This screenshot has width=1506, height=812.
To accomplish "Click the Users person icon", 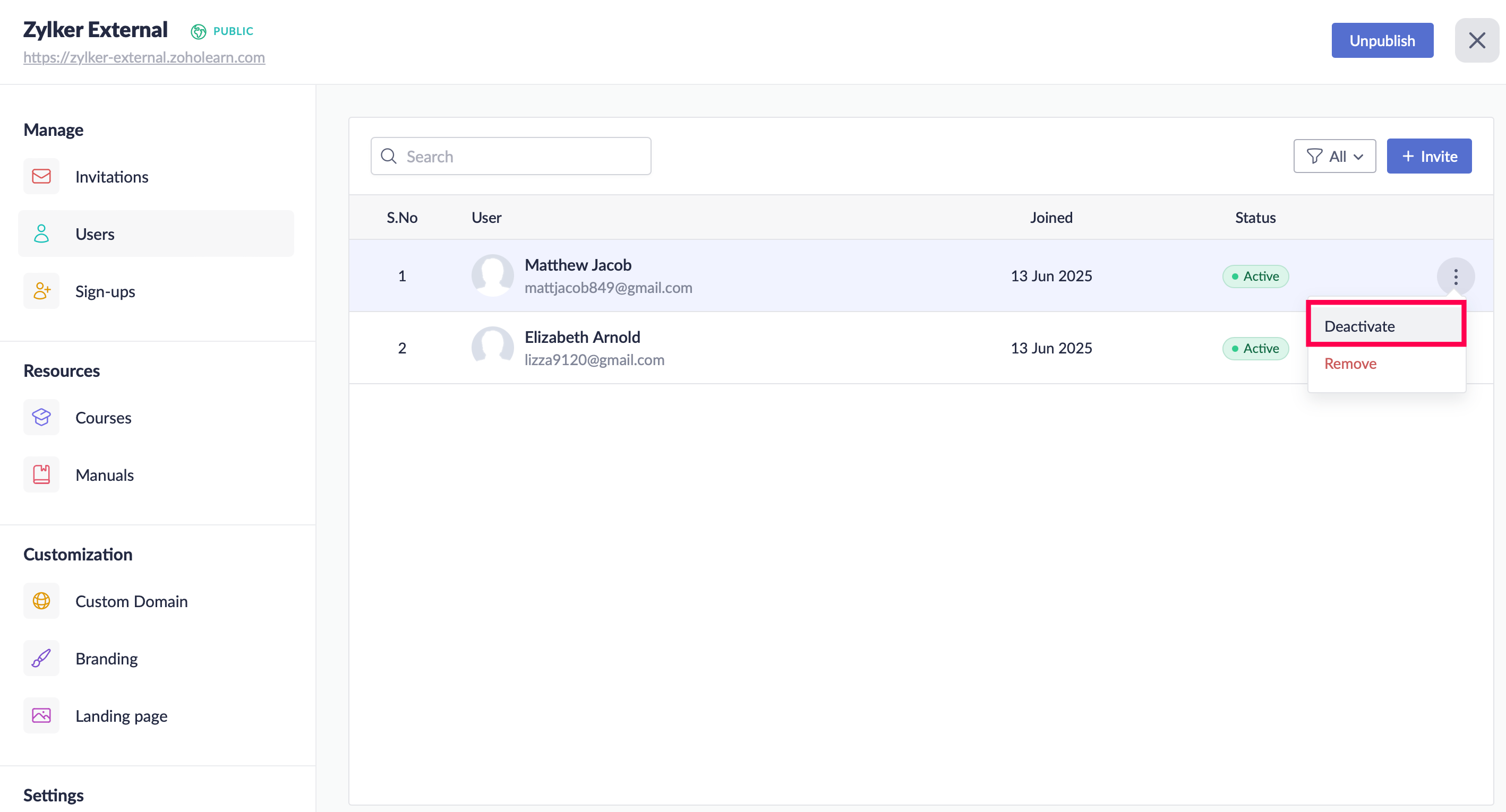I will [x=41, y=234].
